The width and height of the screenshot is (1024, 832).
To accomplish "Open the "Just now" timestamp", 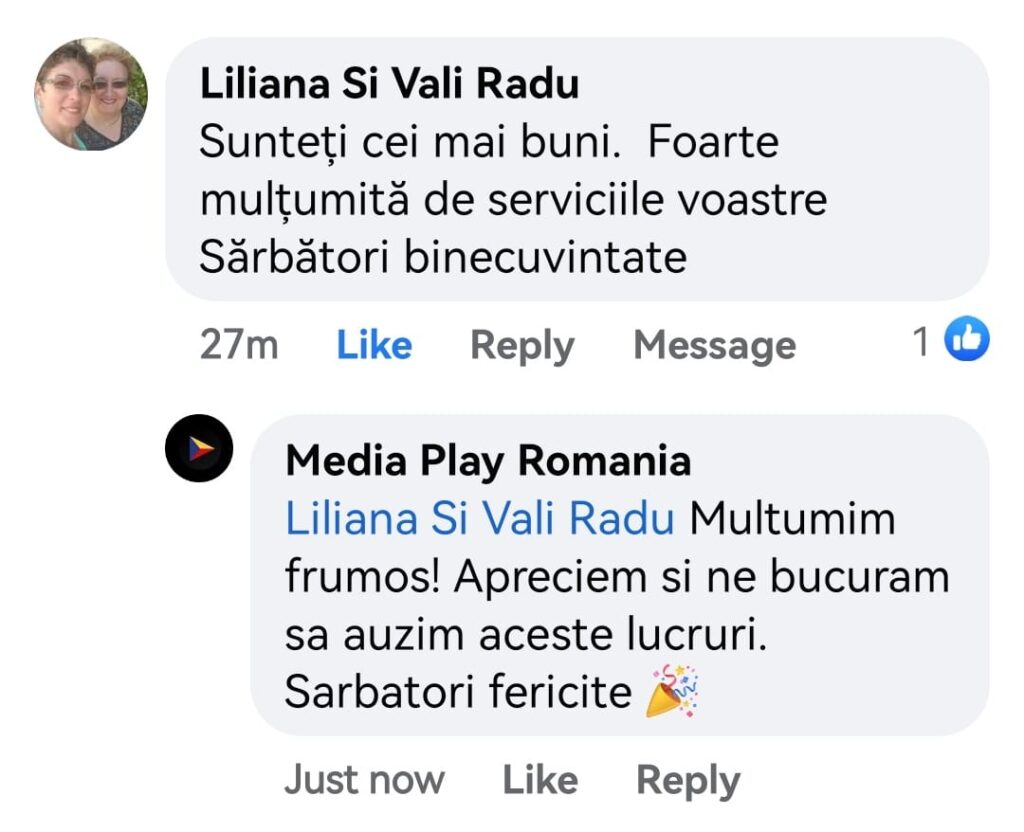I will [364, 780].
